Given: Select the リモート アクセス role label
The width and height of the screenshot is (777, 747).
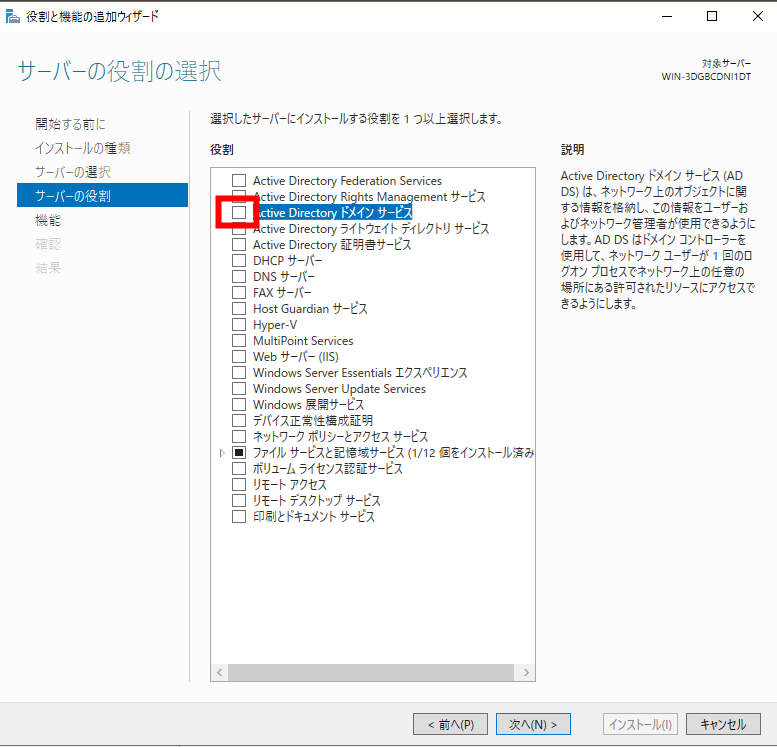Looking at the screenshot, I should (290, 484).
